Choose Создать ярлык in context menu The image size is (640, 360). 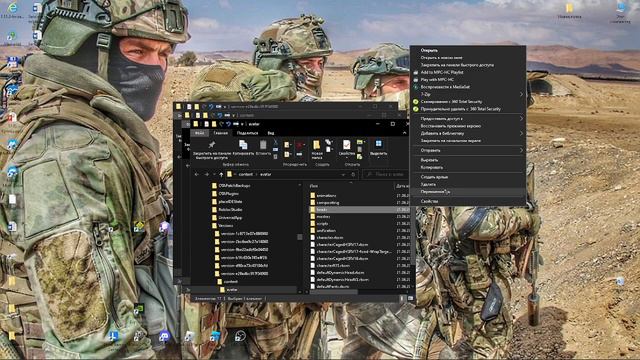(434, 177)
